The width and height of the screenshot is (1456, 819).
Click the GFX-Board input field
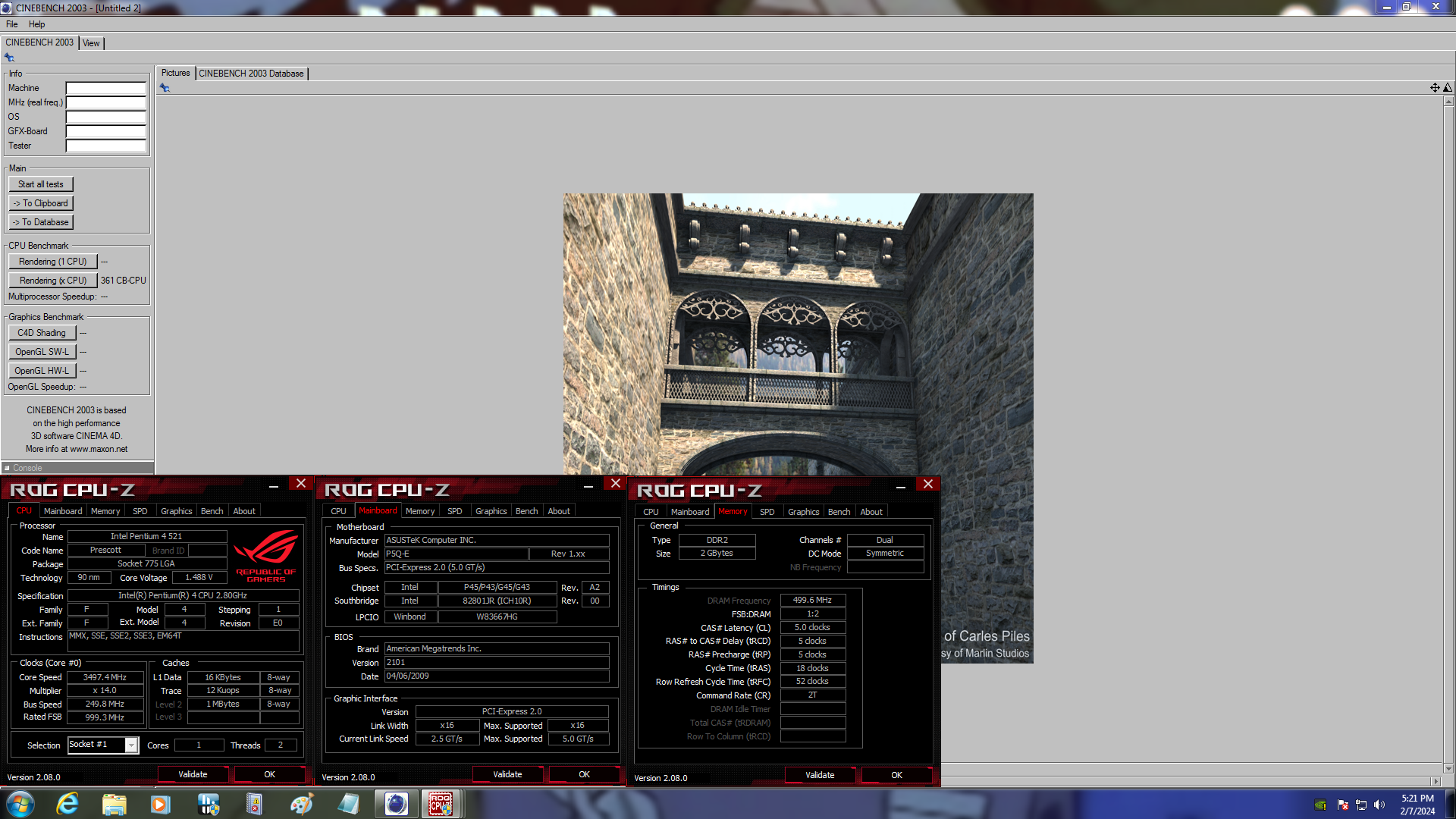point(105,131)
